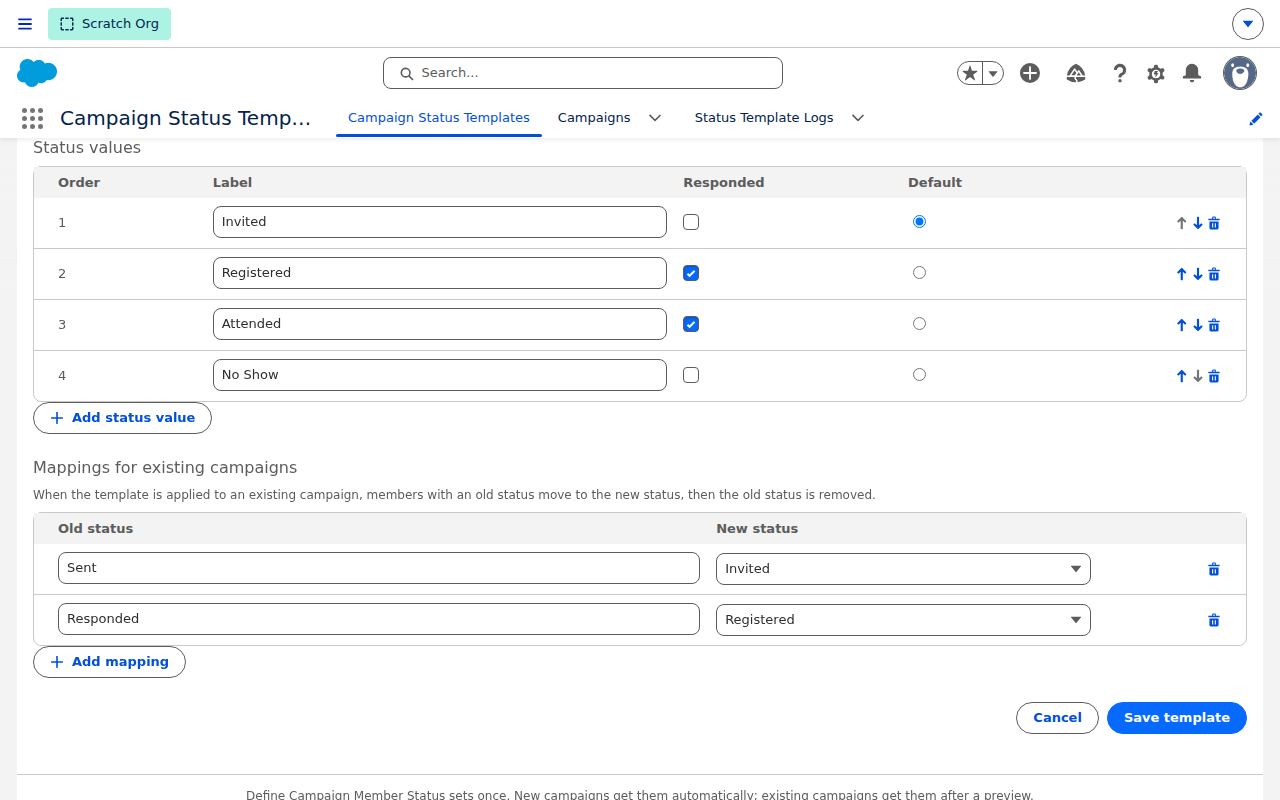Delete the Responded mapping row
This screenshot has height=800, width=1280.
[1214, 620]
